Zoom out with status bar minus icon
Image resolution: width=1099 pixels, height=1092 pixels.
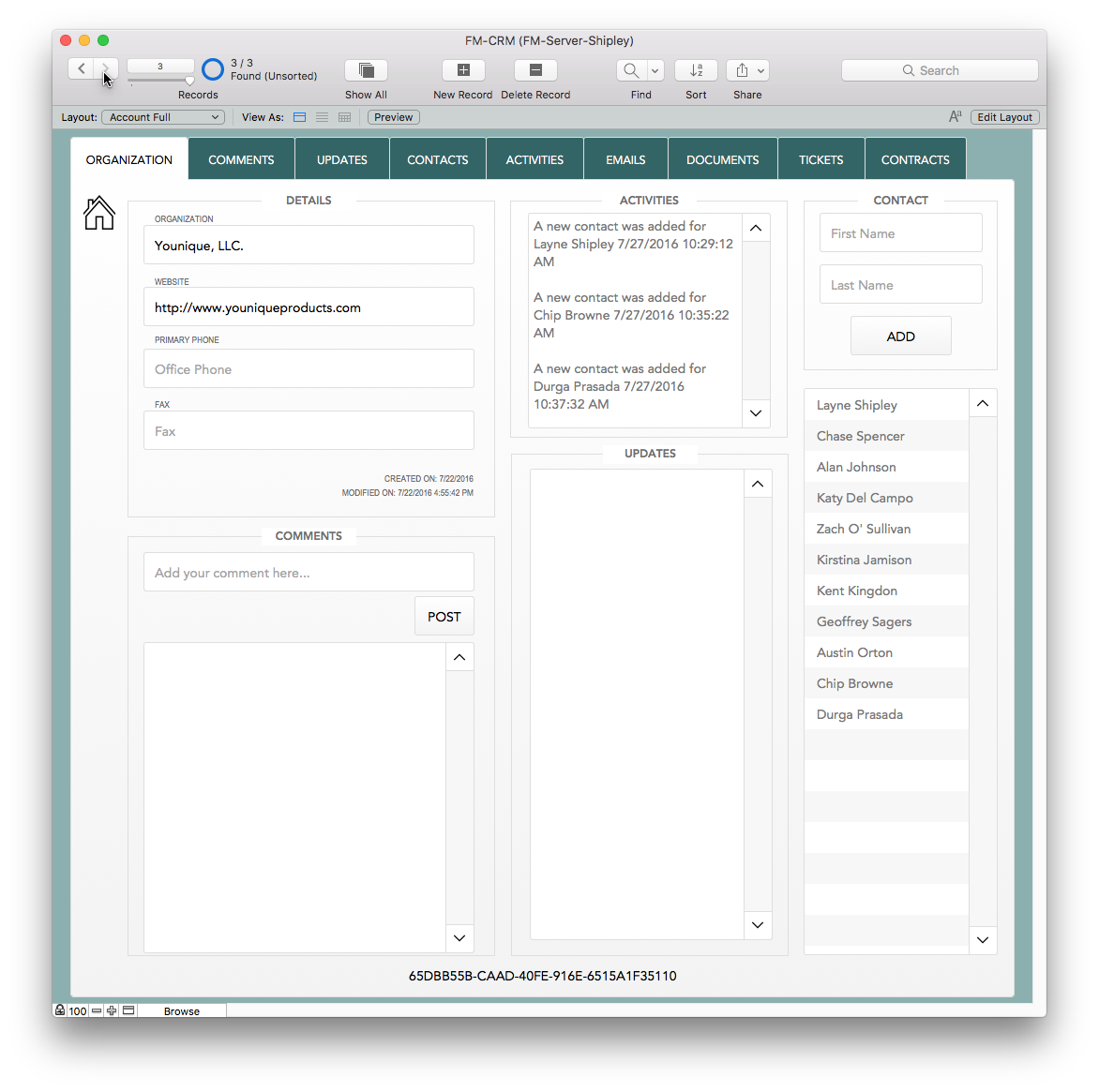tap(97, 1010)
